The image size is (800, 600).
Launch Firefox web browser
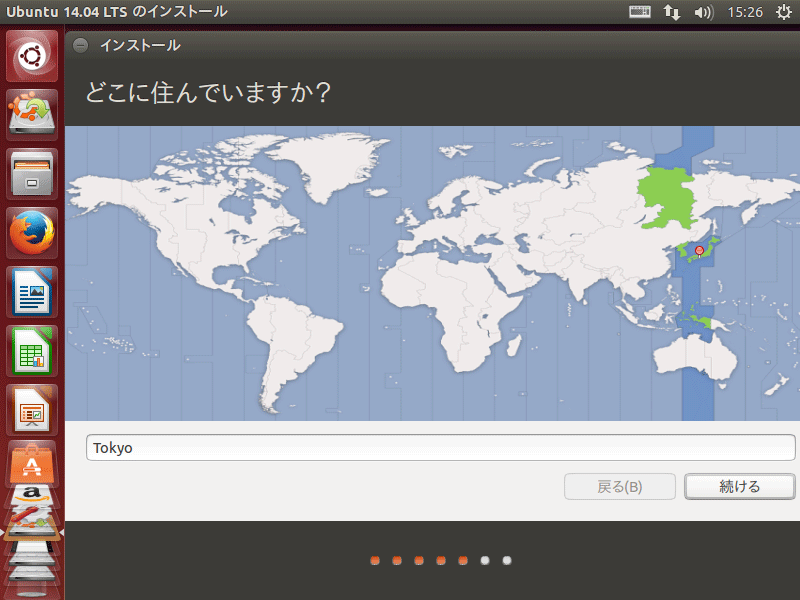pos(32,233)
